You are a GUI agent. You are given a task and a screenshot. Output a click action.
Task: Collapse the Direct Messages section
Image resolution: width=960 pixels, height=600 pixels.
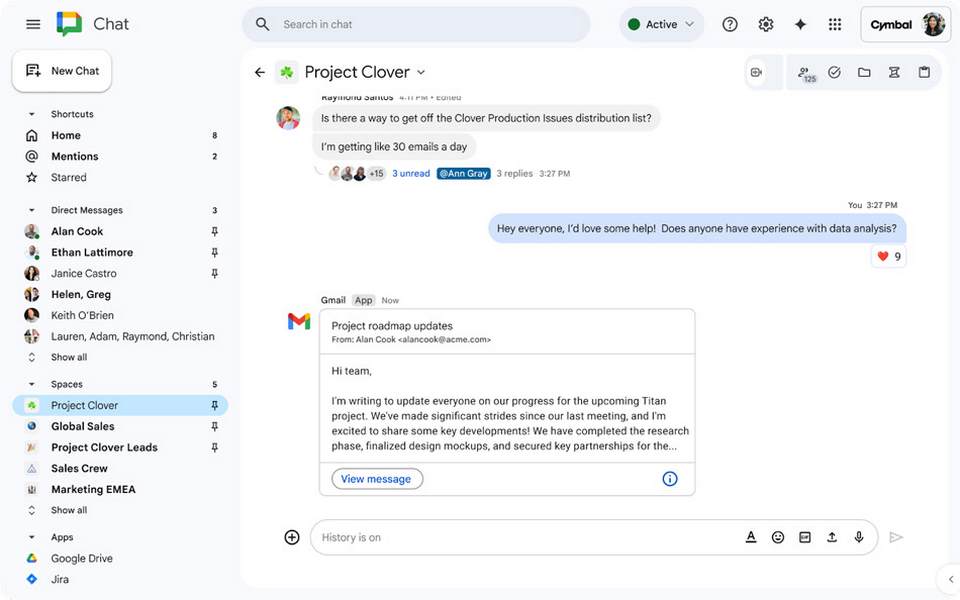click(x=32, y=211)
